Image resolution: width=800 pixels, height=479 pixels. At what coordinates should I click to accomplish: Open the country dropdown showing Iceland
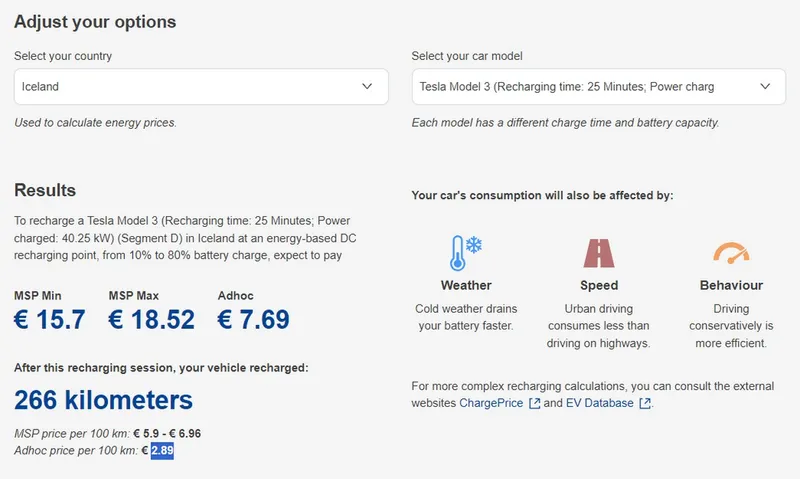pyautogui.click(x=201, y=87)
